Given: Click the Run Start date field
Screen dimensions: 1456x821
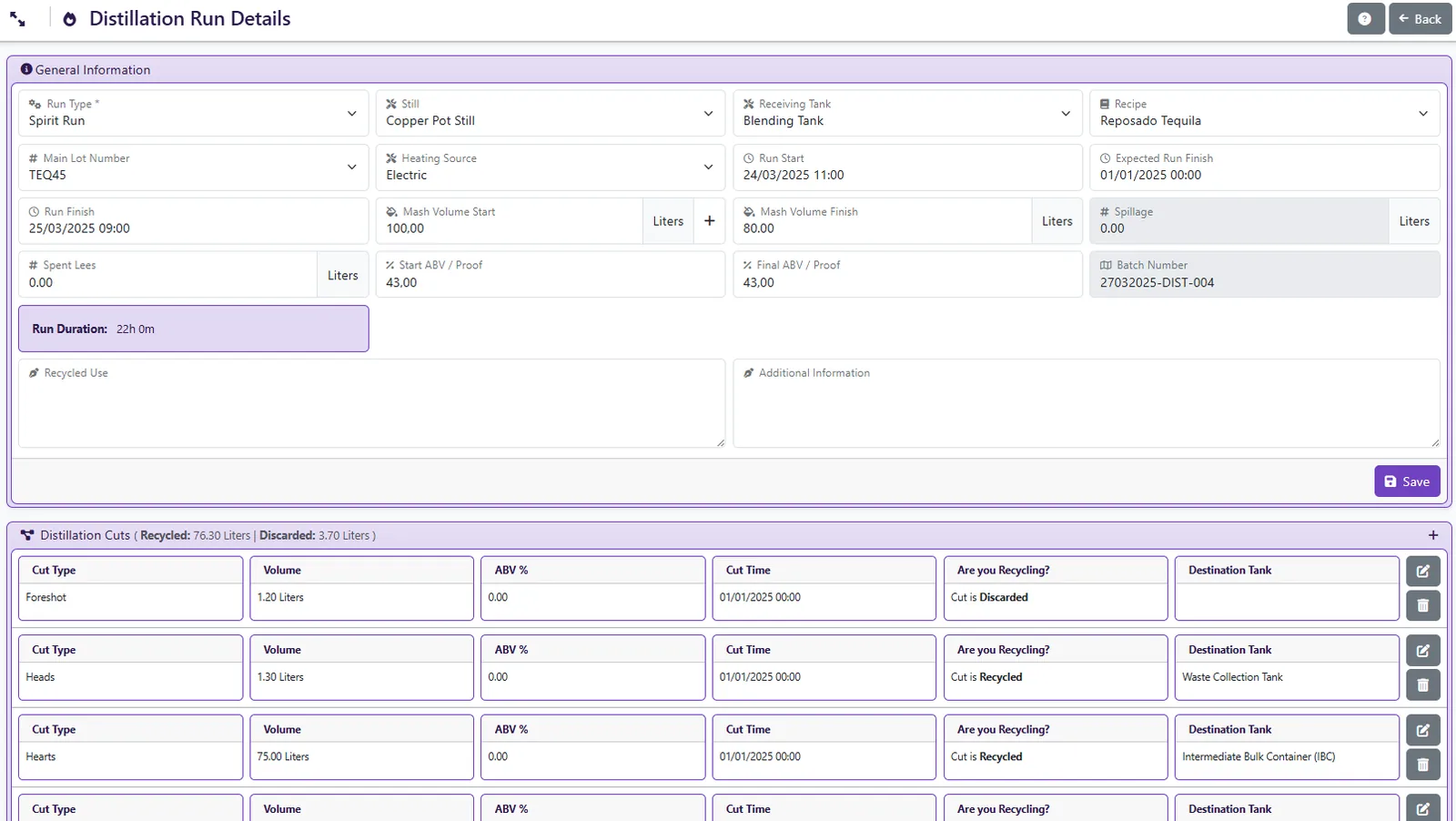Looking at the screenshot, I should tap(907, 167).
